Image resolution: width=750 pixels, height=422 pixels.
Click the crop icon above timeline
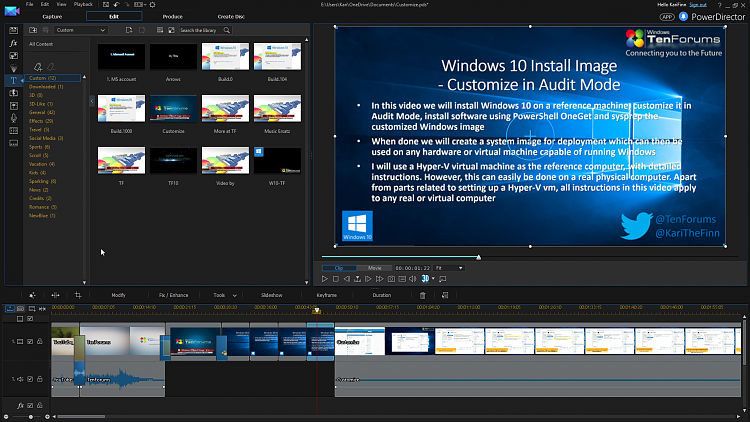point(78,295)
